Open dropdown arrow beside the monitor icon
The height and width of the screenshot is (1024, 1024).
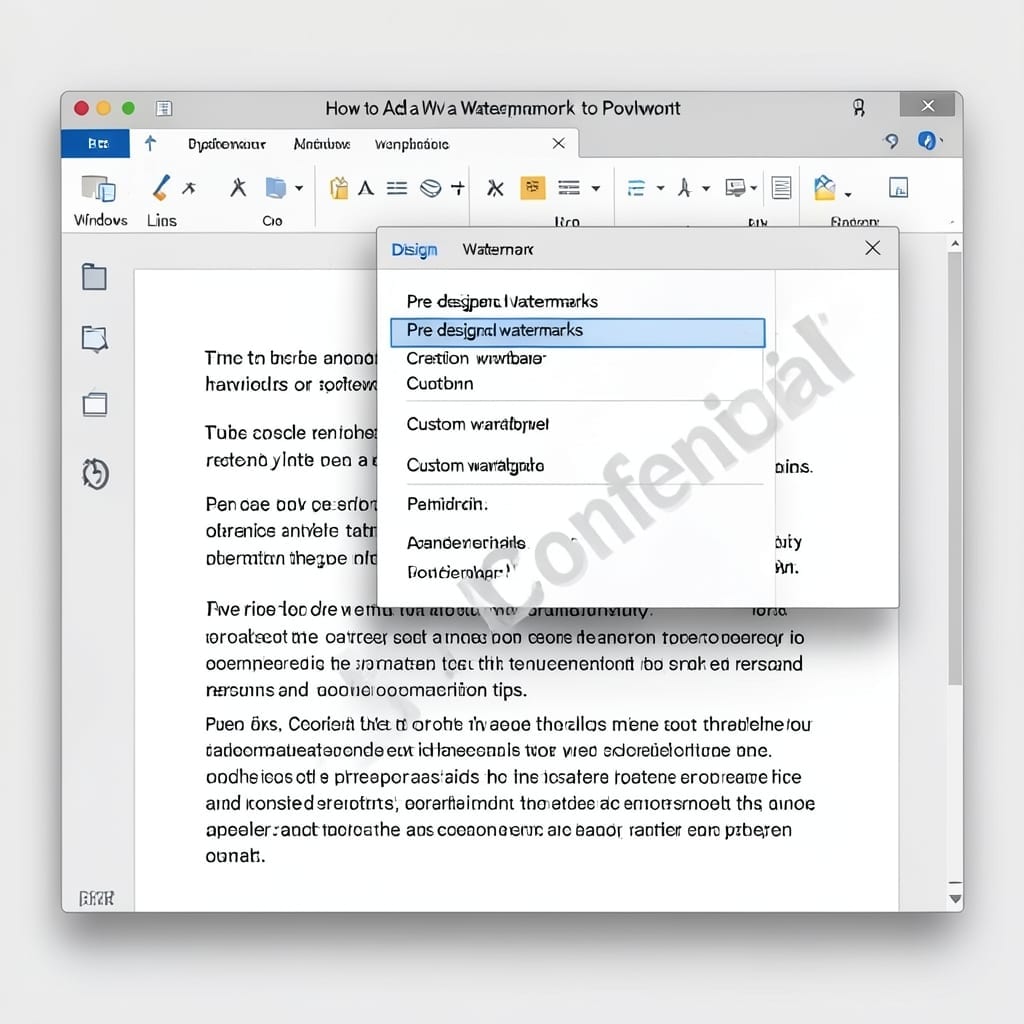[754, 188]
